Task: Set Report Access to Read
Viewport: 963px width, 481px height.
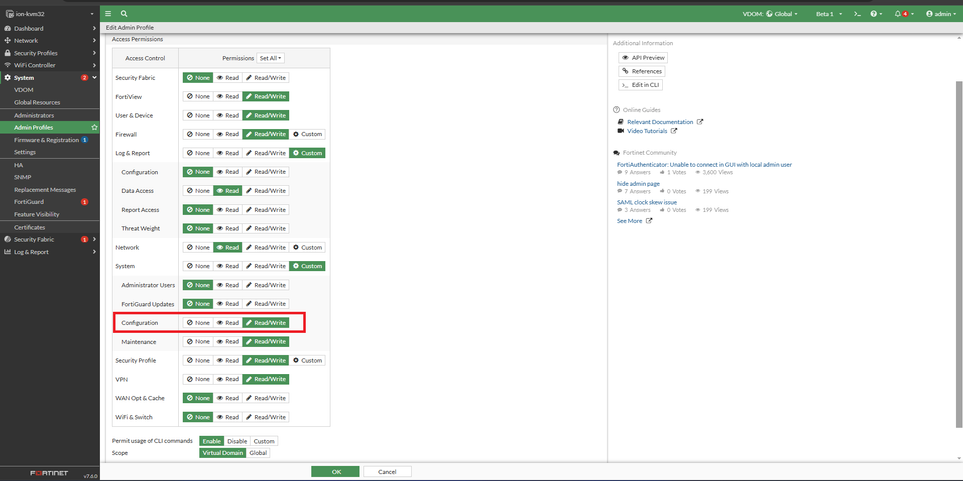Action: coord(227,209)
